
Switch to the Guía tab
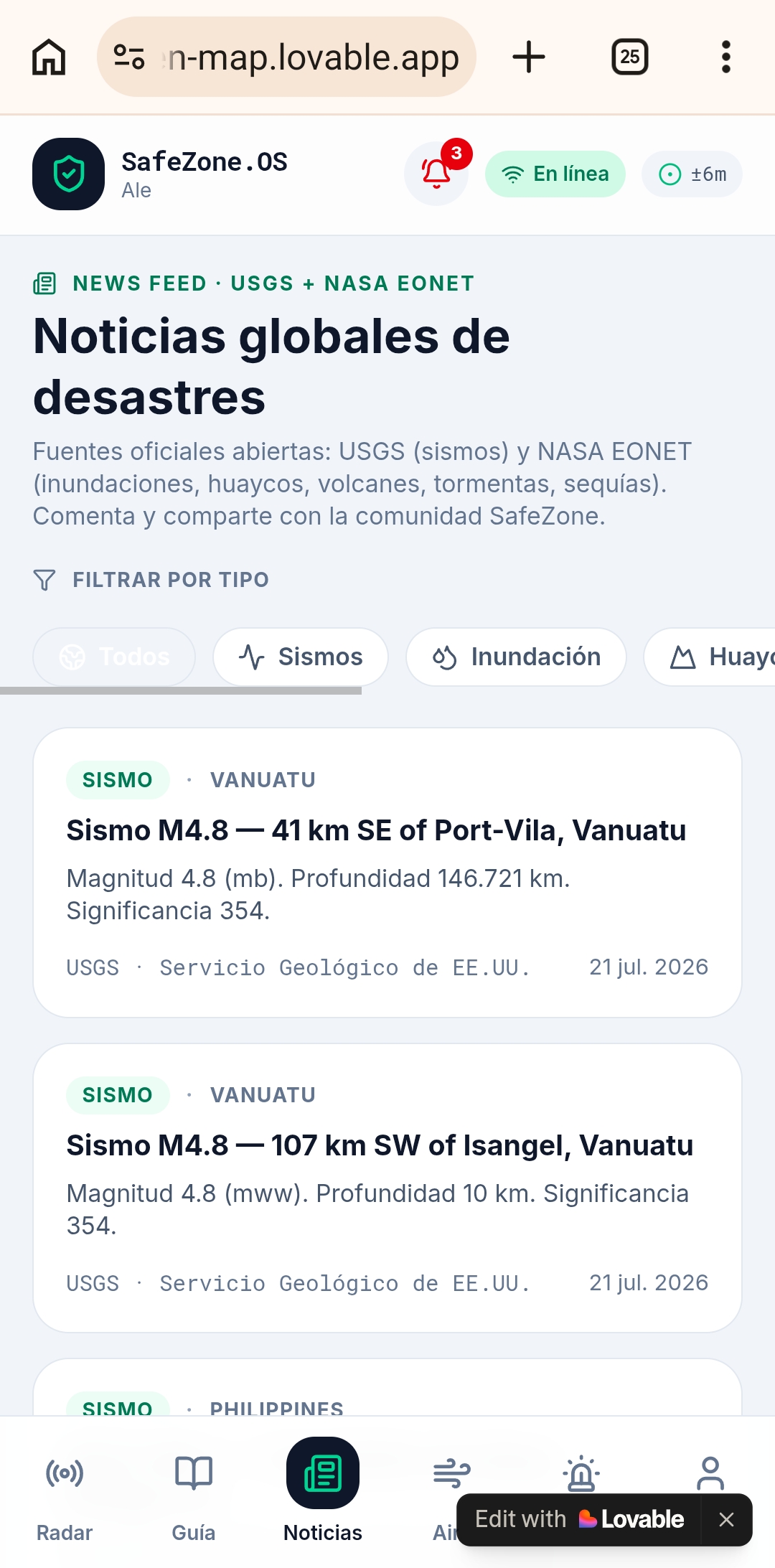[x=194, y=1498]
